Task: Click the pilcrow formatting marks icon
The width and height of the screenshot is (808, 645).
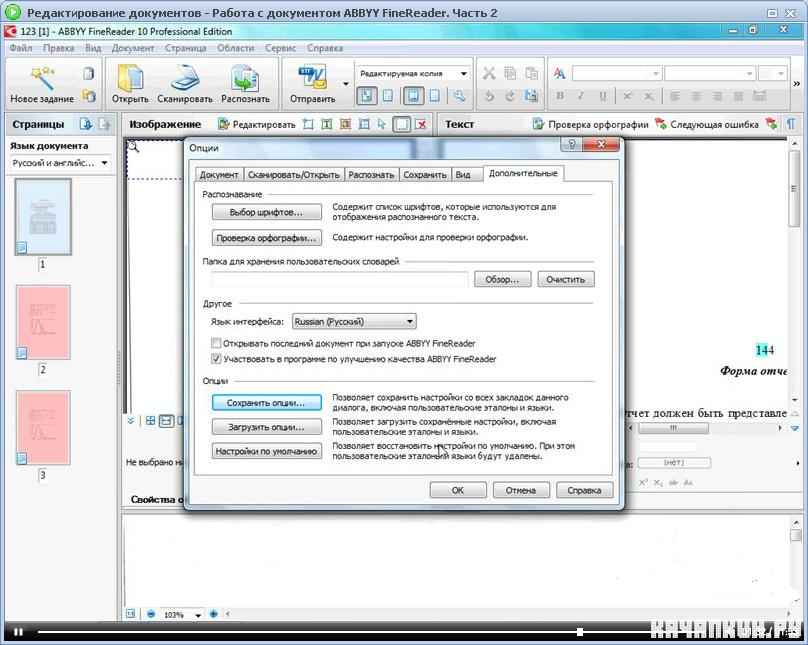Action: (790, 124)
